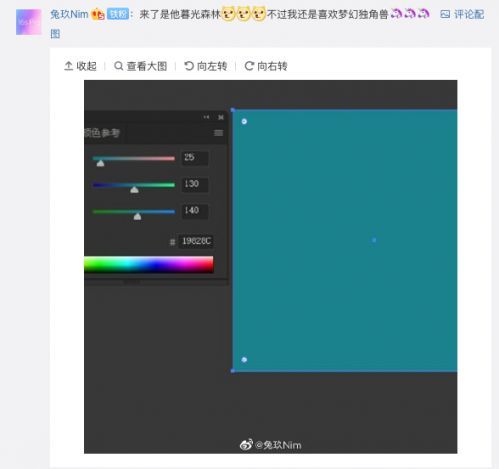Viewport: 499px width, 469px height.
Task: Click the blue value field showing 140
Action: [x=195, y=211]
